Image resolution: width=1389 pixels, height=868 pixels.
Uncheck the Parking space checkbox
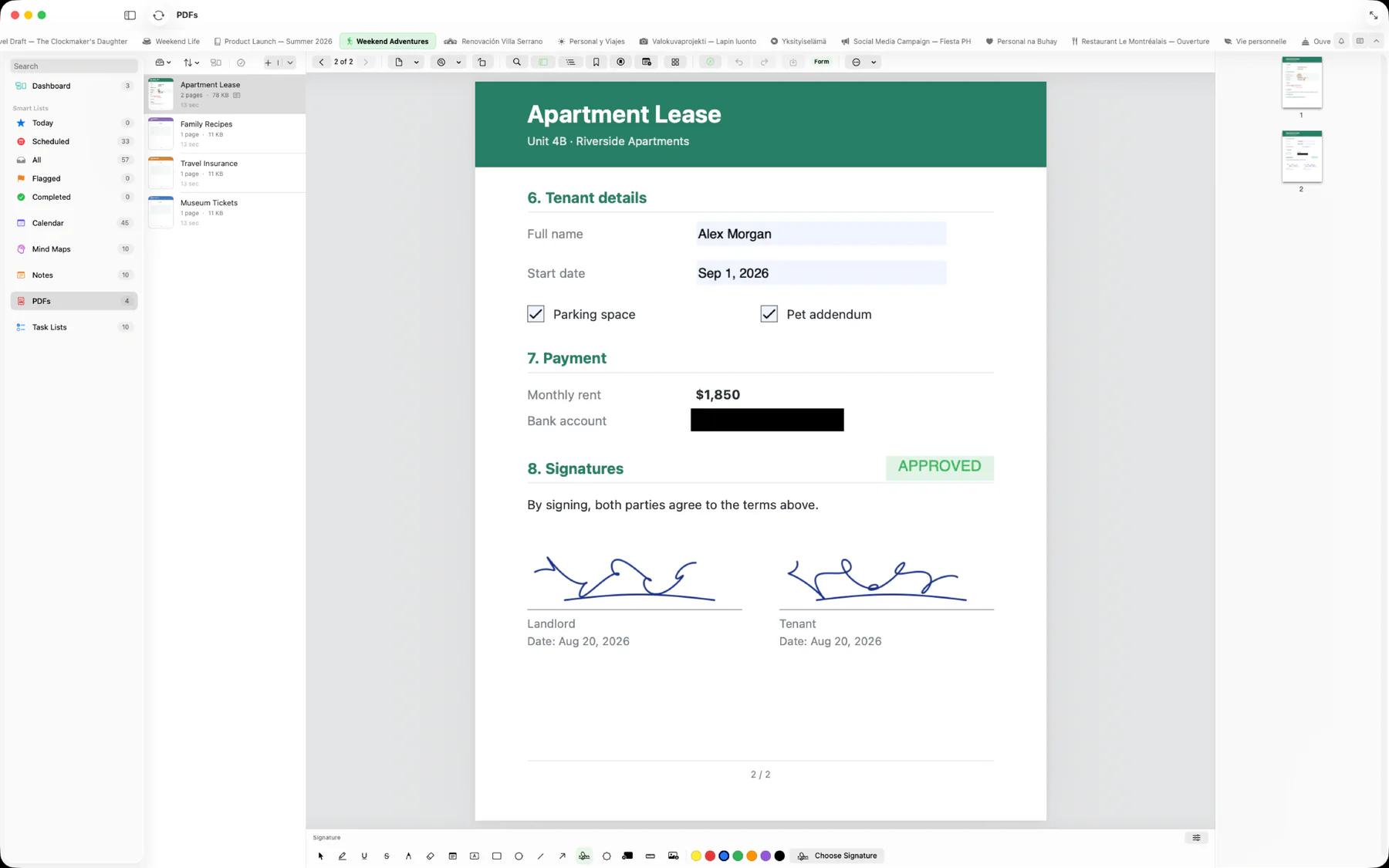coord(536,314)
